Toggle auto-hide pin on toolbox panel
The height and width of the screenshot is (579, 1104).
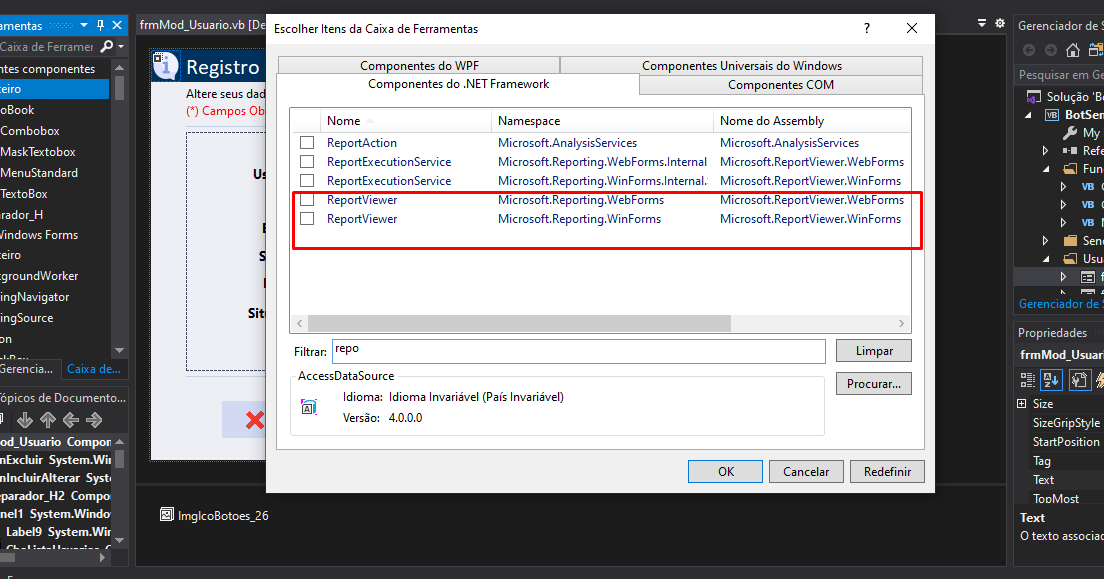coord(100,25)
